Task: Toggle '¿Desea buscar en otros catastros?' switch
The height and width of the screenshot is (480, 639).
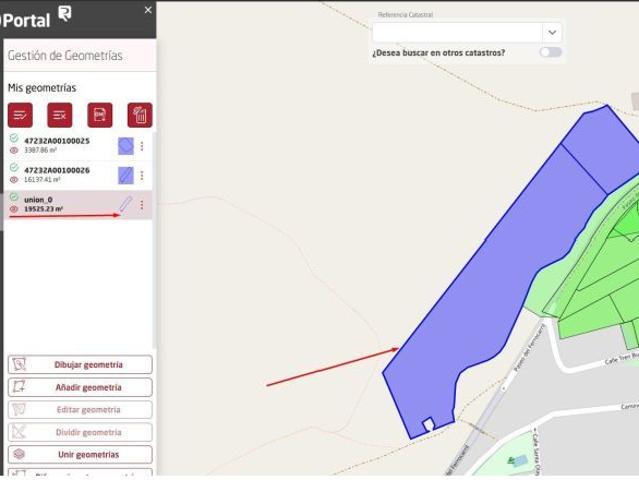Action: 550,52
